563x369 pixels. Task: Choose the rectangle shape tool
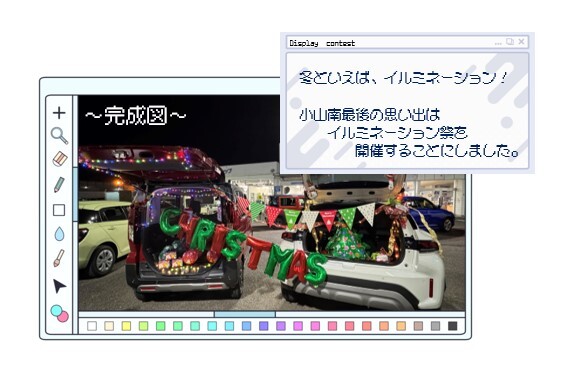click(x=59, y=210)
